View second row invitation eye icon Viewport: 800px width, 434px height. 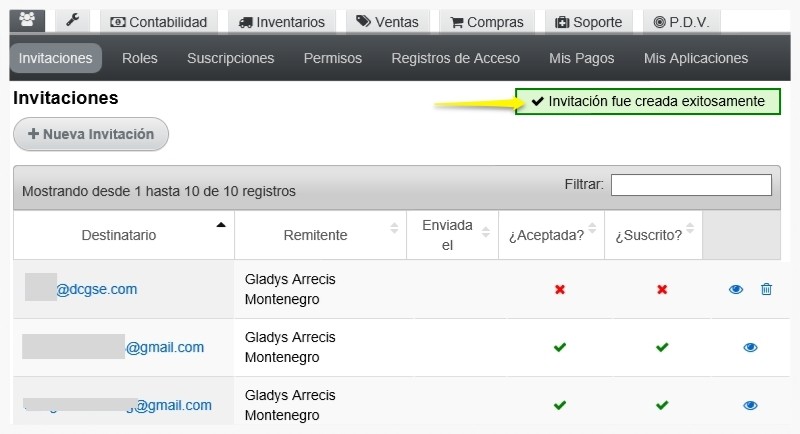(750, 348)
